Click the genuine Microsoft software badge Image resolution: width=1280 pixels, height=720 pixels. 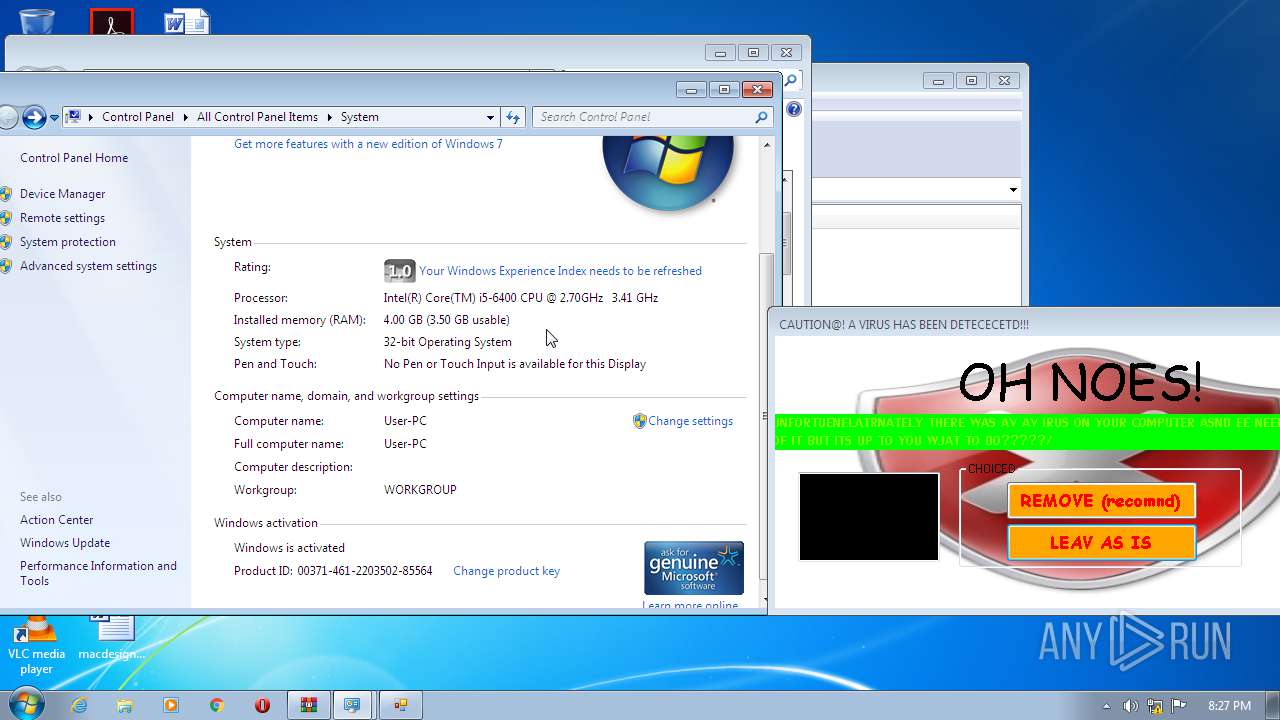tap(694, 568)
